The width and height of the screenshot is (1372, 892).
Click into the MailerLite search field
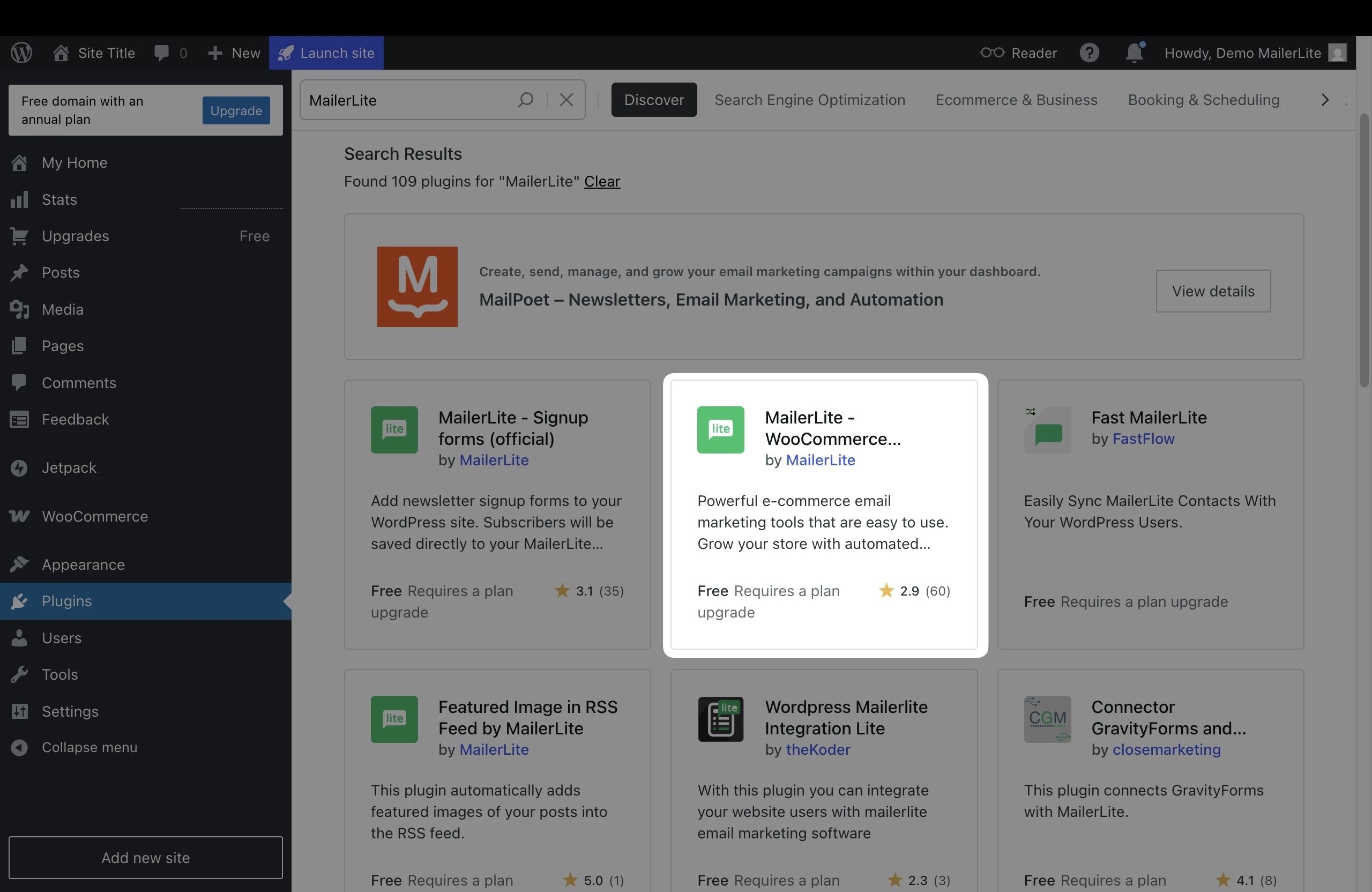pyautogui.click(x=404, y=100)
